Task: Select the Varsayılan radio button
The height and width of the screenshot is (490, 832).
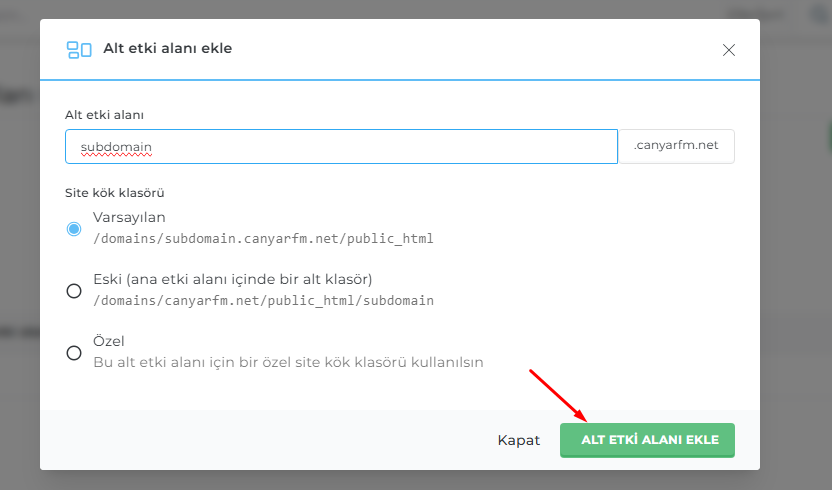Action: point(74,228)
